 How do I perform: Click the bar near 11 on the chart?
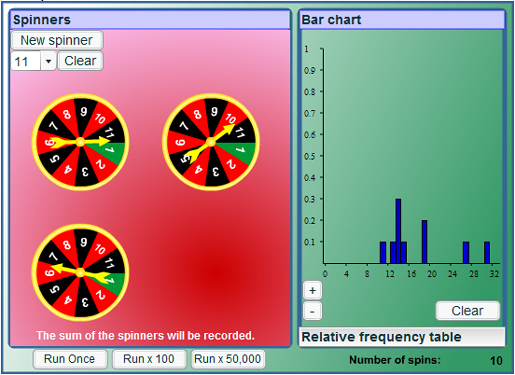(x=383, y=252)
